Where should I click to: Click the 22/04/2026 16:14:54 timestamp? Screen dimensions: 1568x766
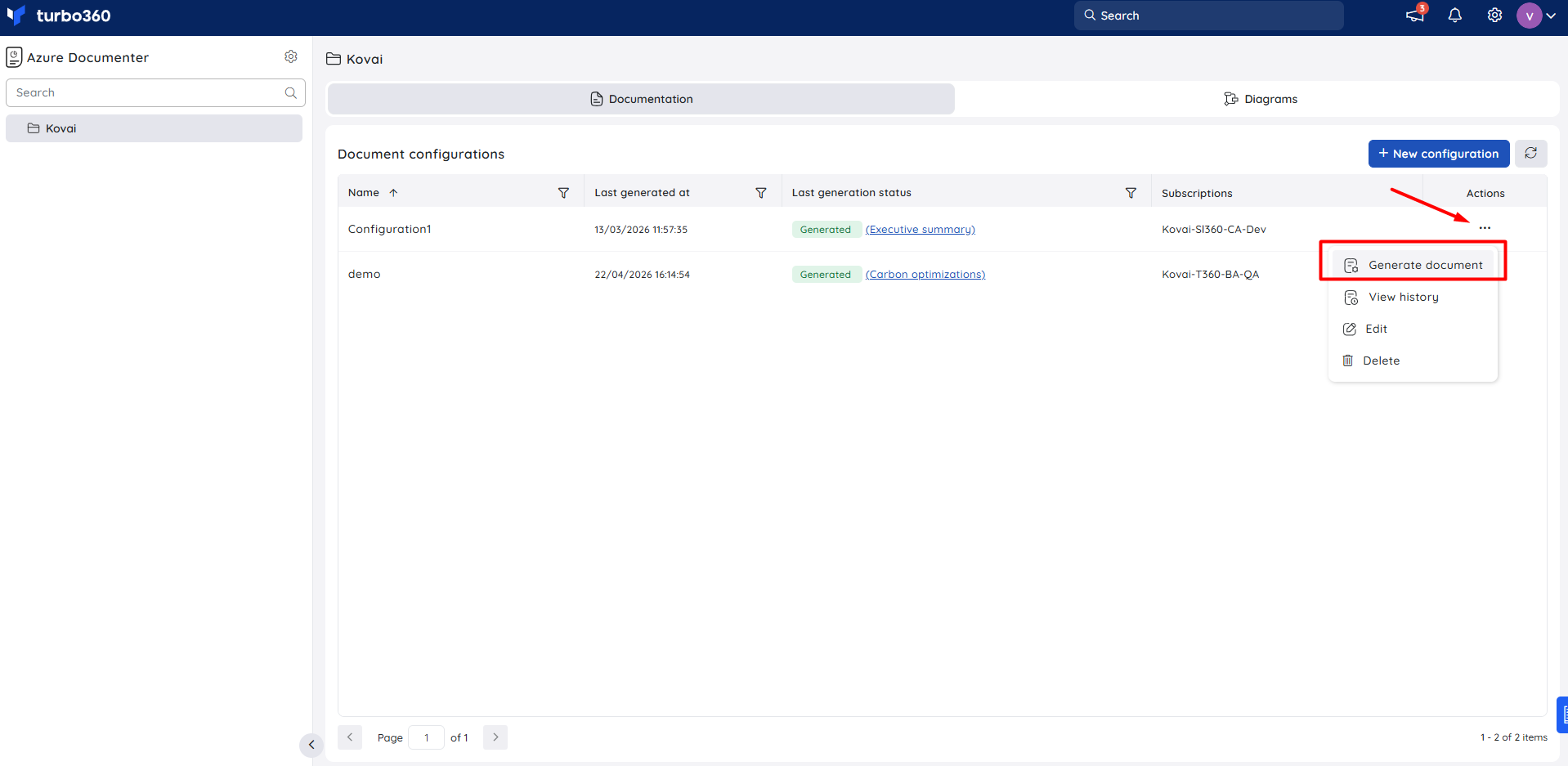pos(642,275)
